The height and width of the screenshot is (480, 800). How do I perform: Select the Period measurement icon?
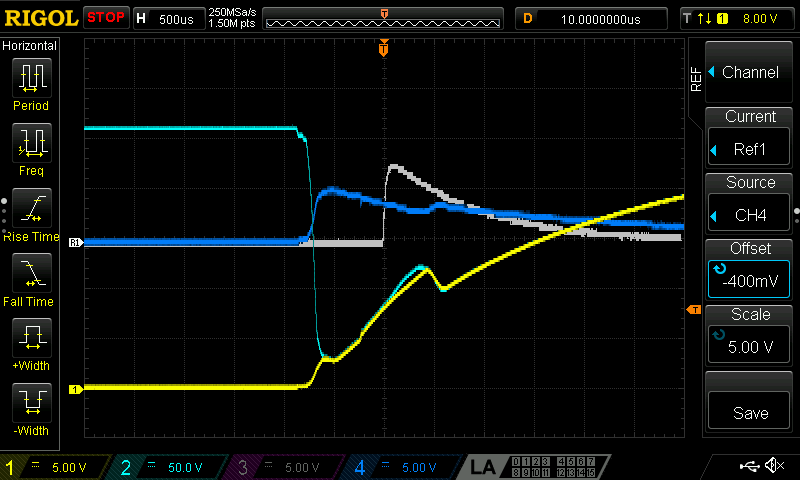coord(32,78)
